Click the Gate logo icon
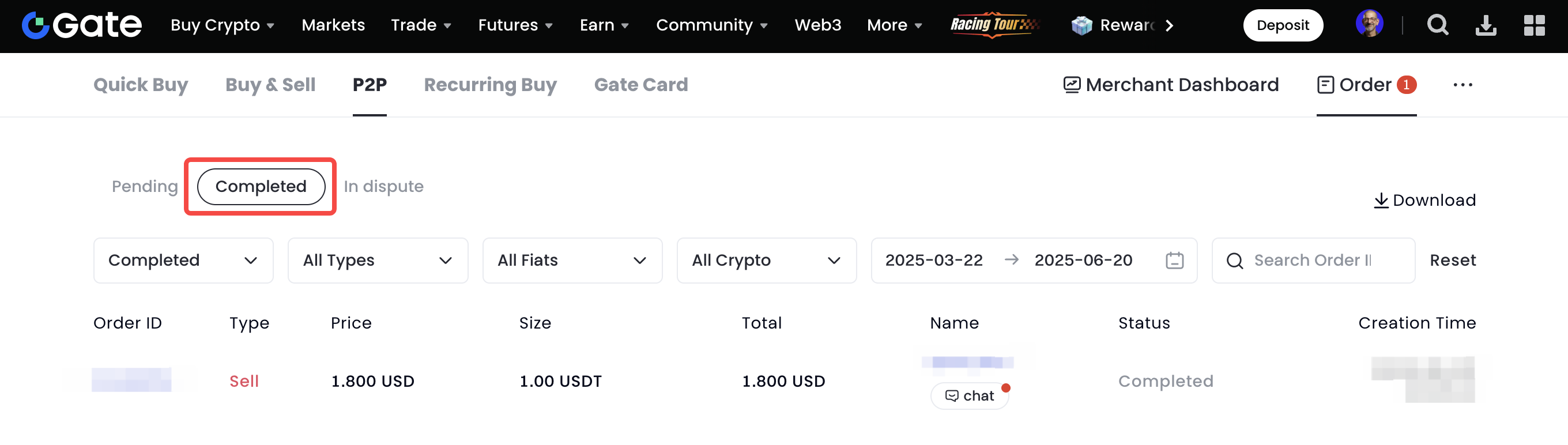This screenshot has height=445, width=1568. coord(35,25)
